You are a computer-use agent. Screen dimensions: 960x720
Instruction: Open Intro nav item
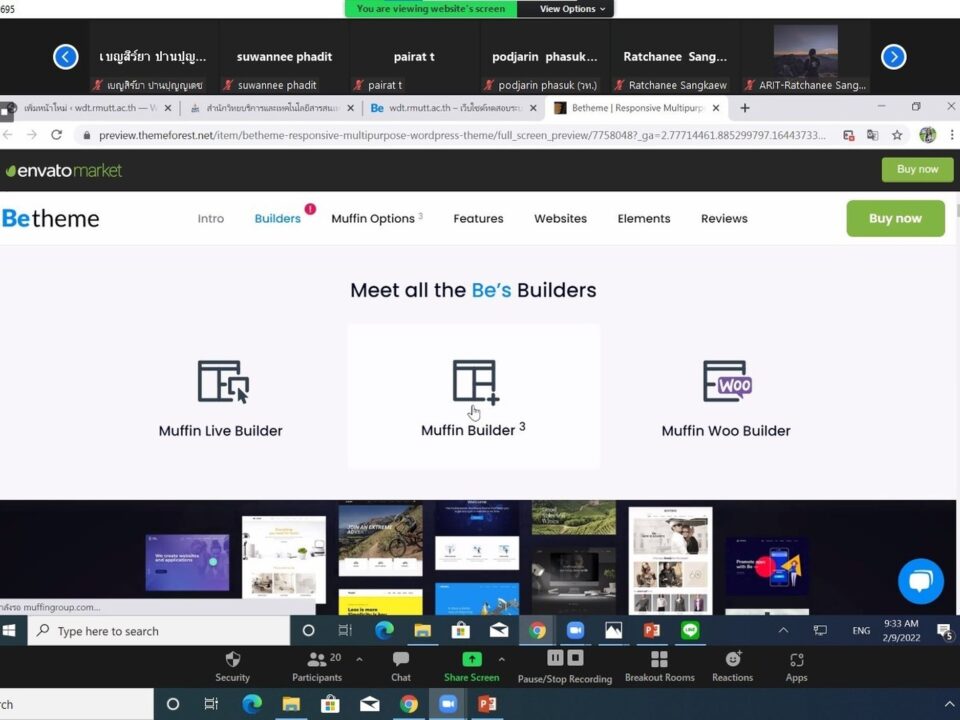(x=211, y=219)
